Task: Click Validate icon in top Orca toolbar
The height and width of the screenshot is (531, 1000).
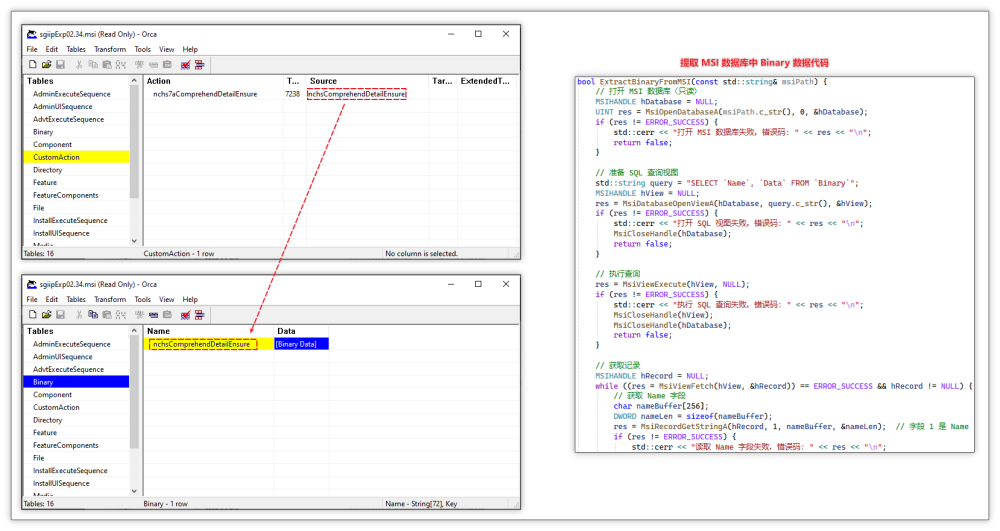Action: [x=186, y=64]
